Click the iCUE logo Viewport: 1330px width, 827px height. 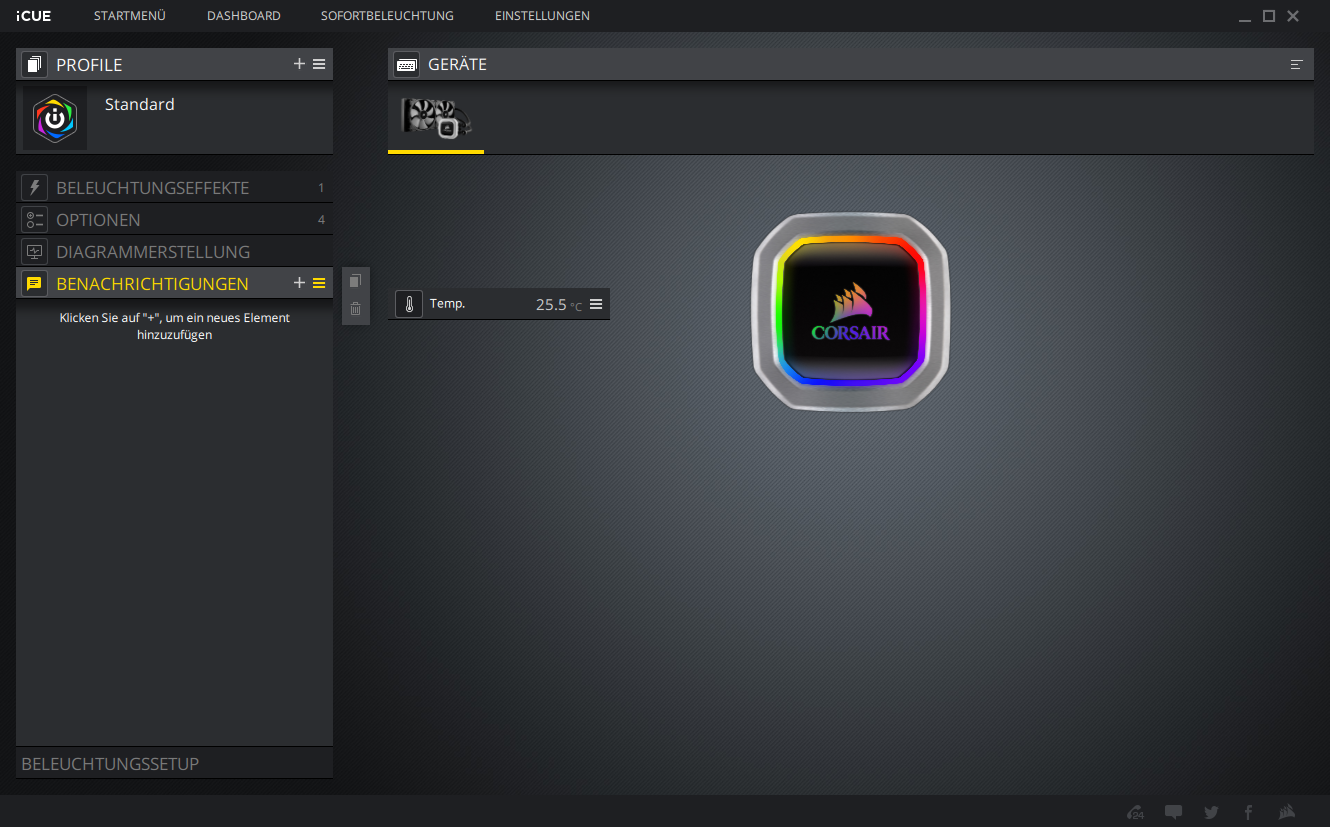coord(33,16)
